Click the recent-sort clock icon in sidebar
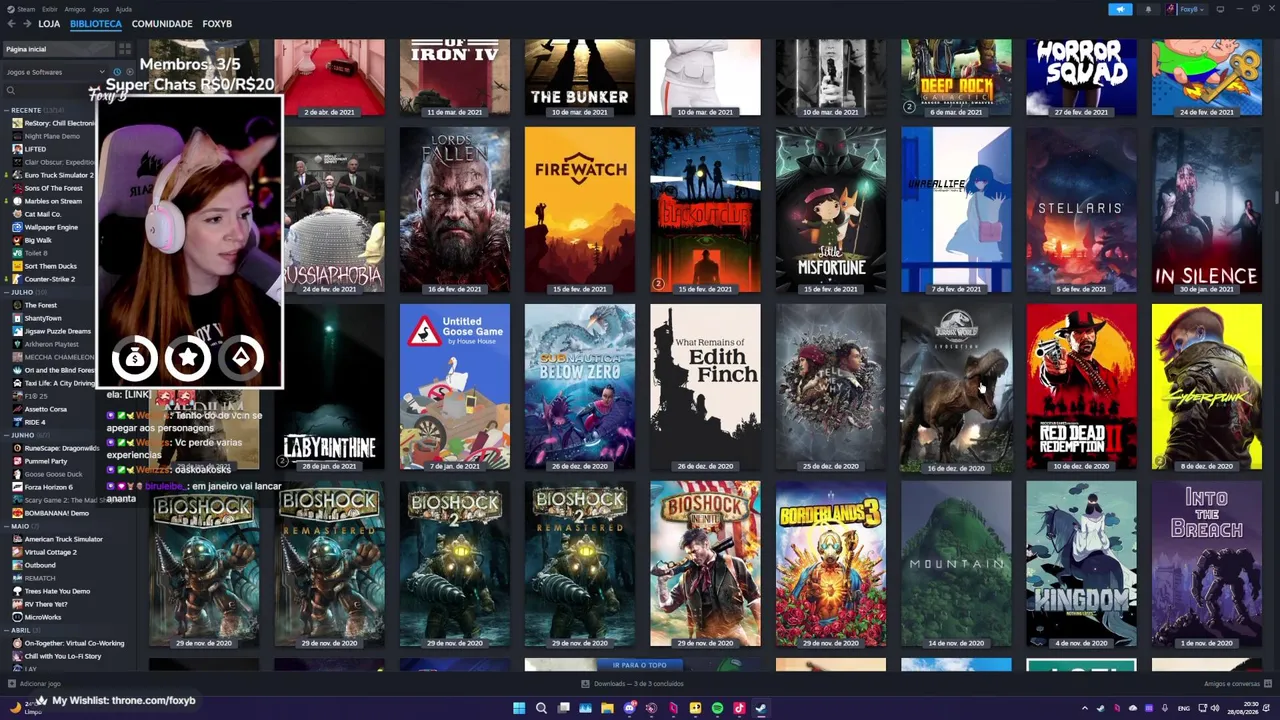The height and width of the screenshot is (720, 1280). pos(116,72)
